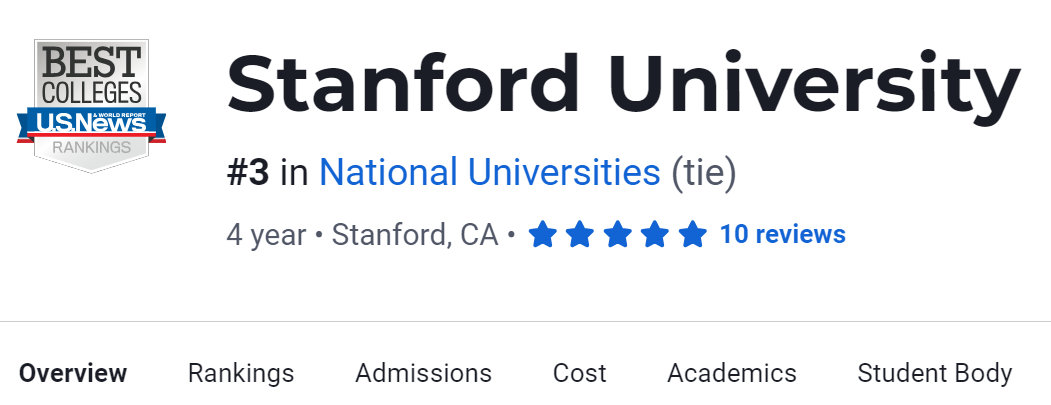This screenshot has width=1051, height=405.
Task: Click the fifth rating star
Action: tap(692, 235)
